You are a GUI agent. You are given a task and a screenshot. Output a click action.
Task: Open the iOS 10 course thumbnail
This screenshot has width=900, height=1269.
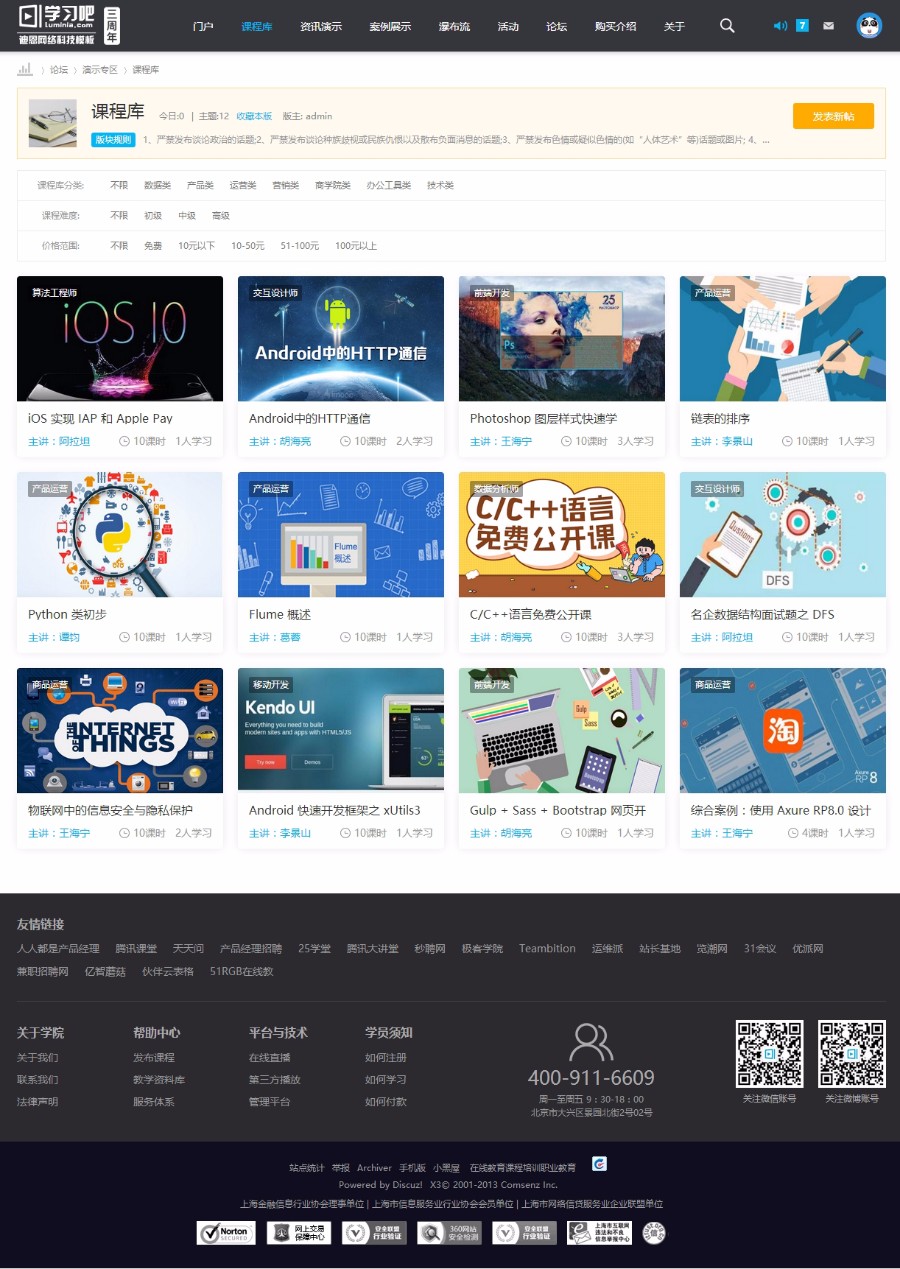tap(120, 339)
